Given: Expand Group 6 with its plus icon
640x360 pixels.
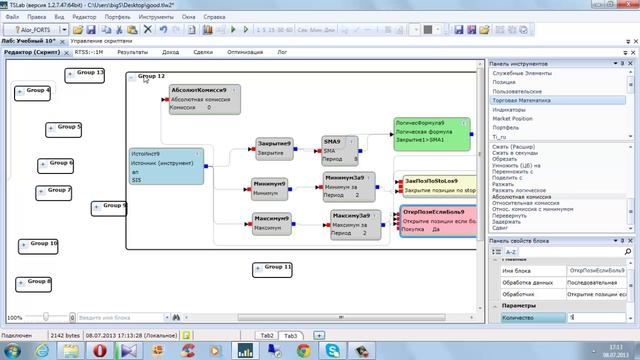Looking at the screenshot, I should [x=42, y=164].
